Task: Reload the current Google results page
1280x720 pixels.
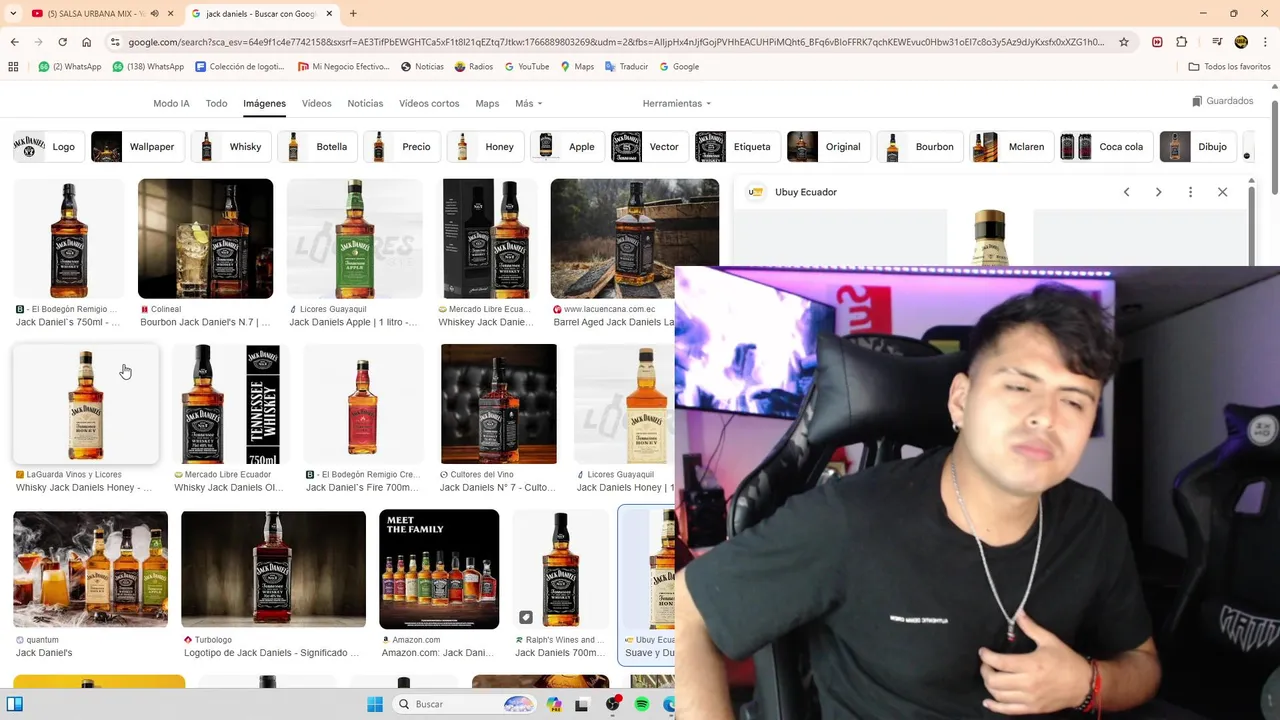Action: pos(62,42)
